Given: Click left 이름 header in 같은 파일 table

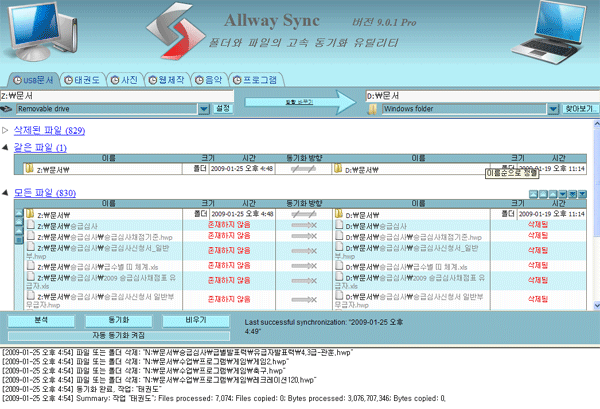Looking at the screenshot, I should 109,158.
